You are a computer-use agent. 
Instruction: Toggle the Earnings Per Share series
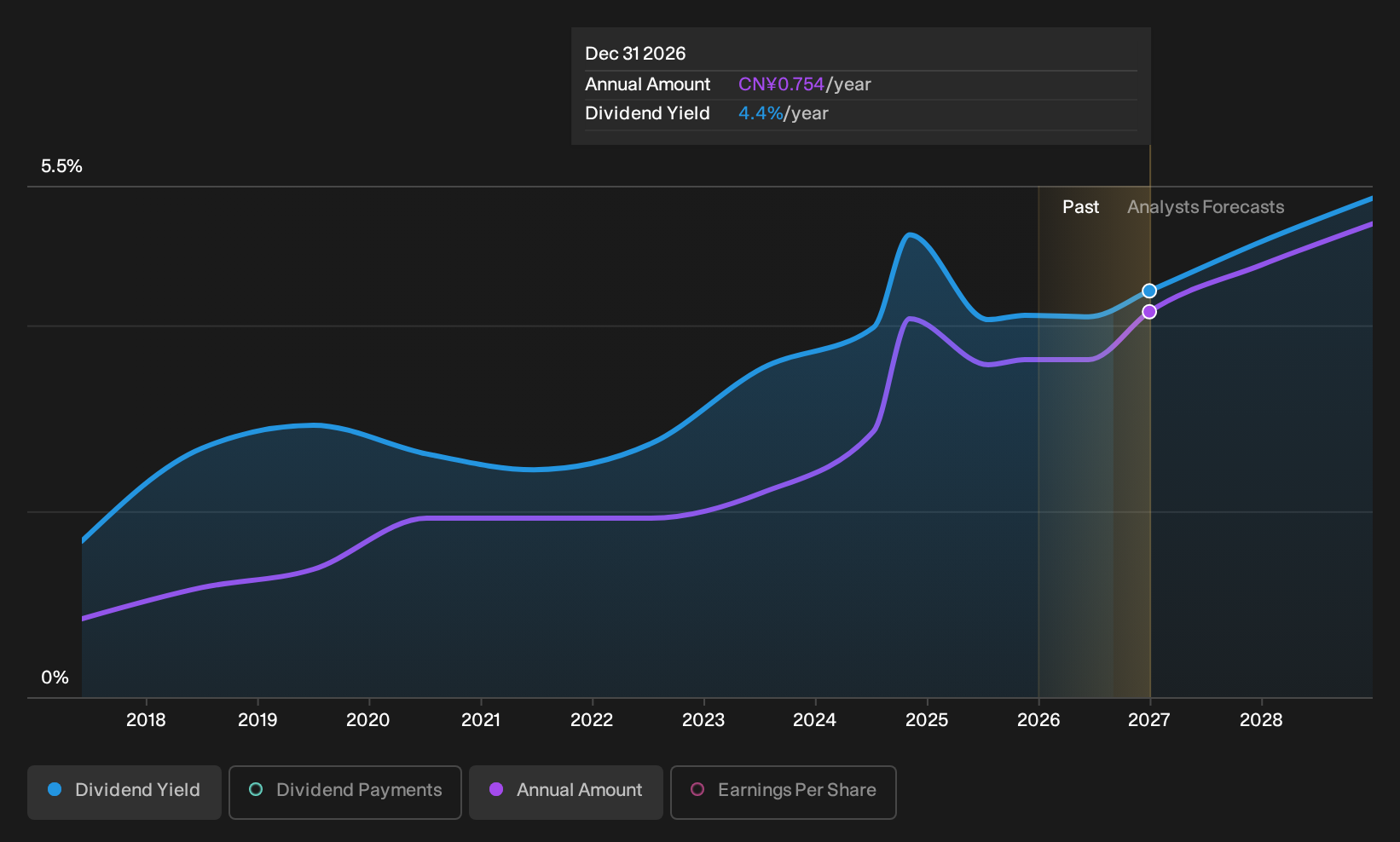click(x=784, y=792)
